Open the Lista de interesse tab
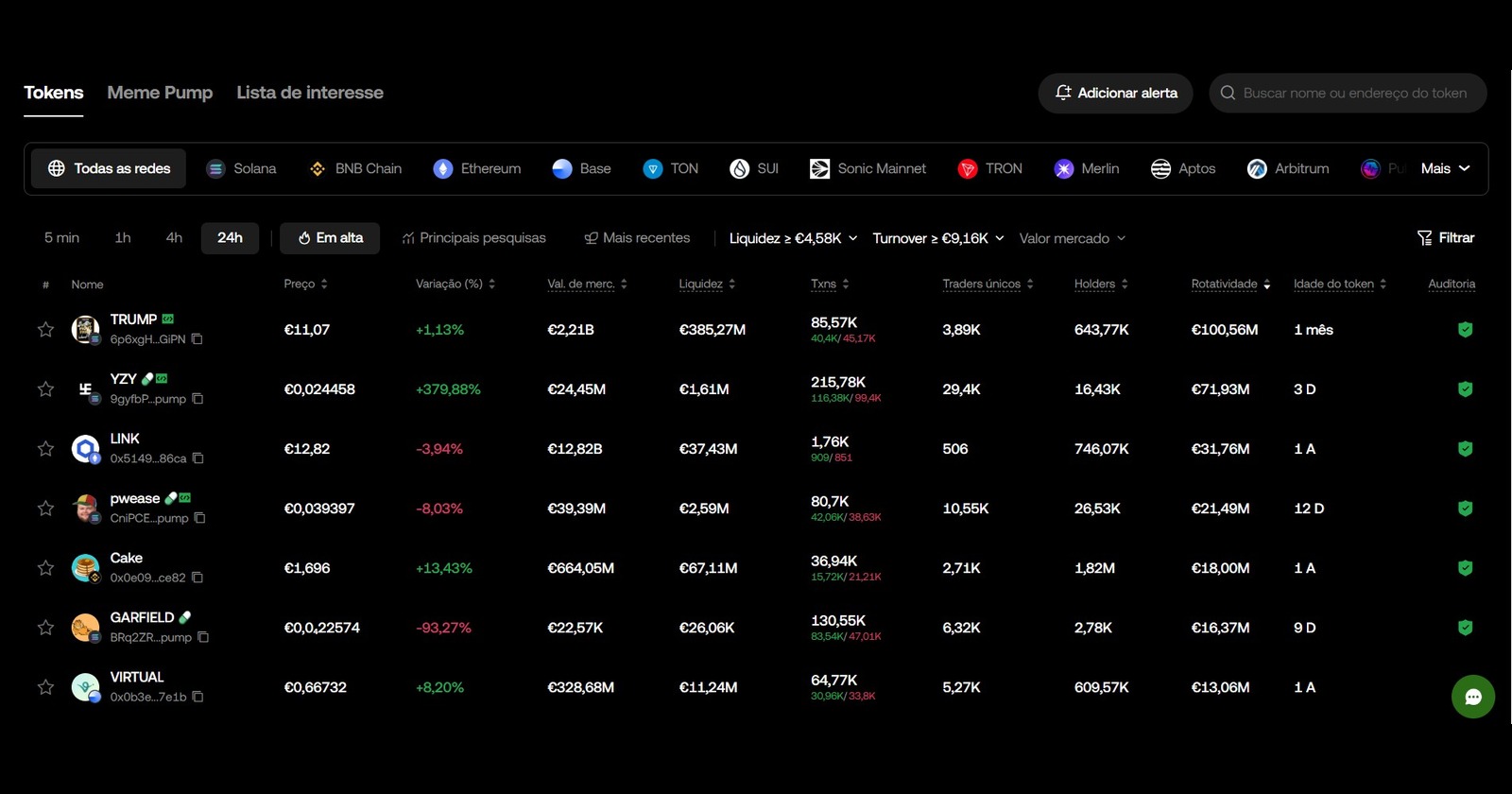 (x=310, y=93)
